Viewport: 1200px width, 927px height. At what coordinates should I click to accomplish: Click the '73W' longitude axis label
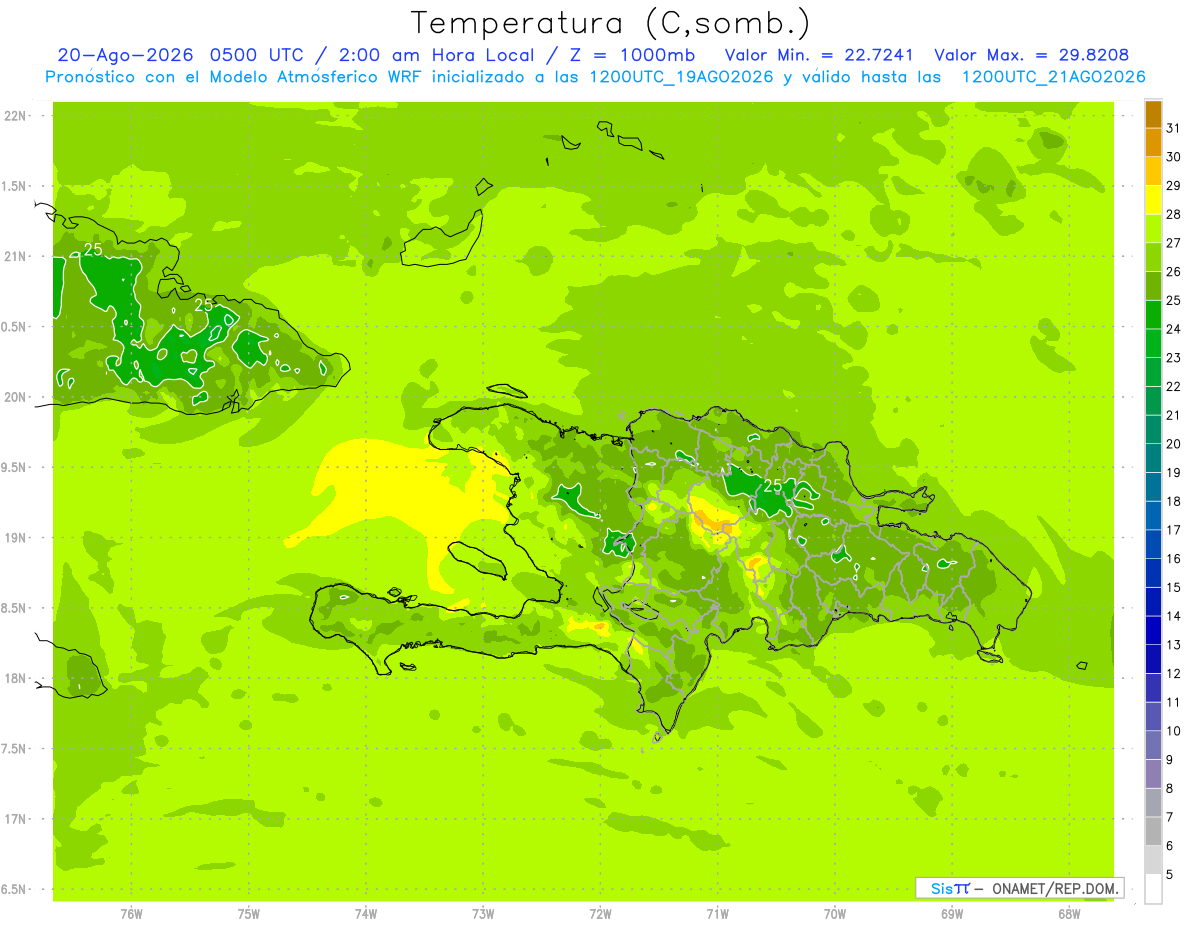pyautogui.click(x=483, y=913)
